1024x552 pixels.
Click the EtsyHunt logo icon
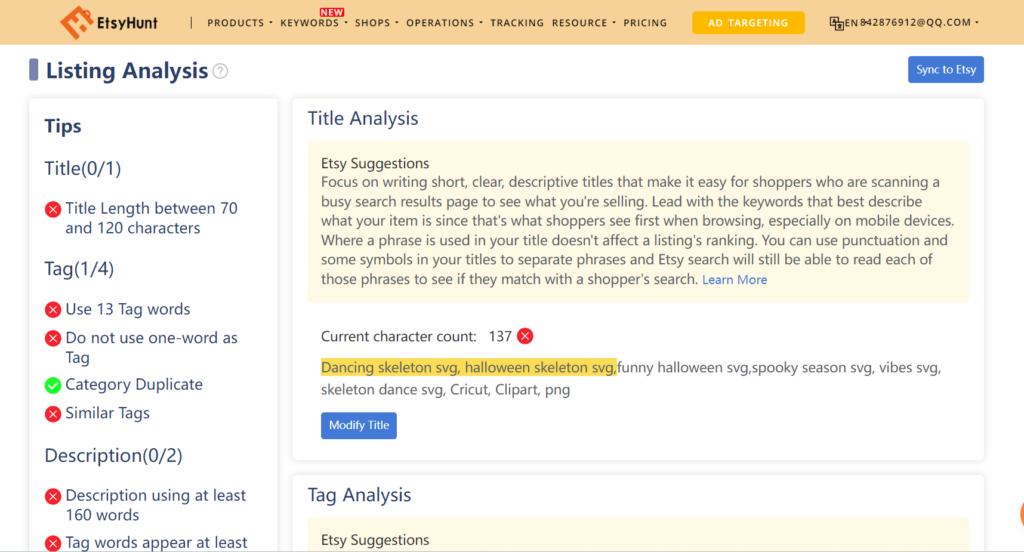point(76,22)
